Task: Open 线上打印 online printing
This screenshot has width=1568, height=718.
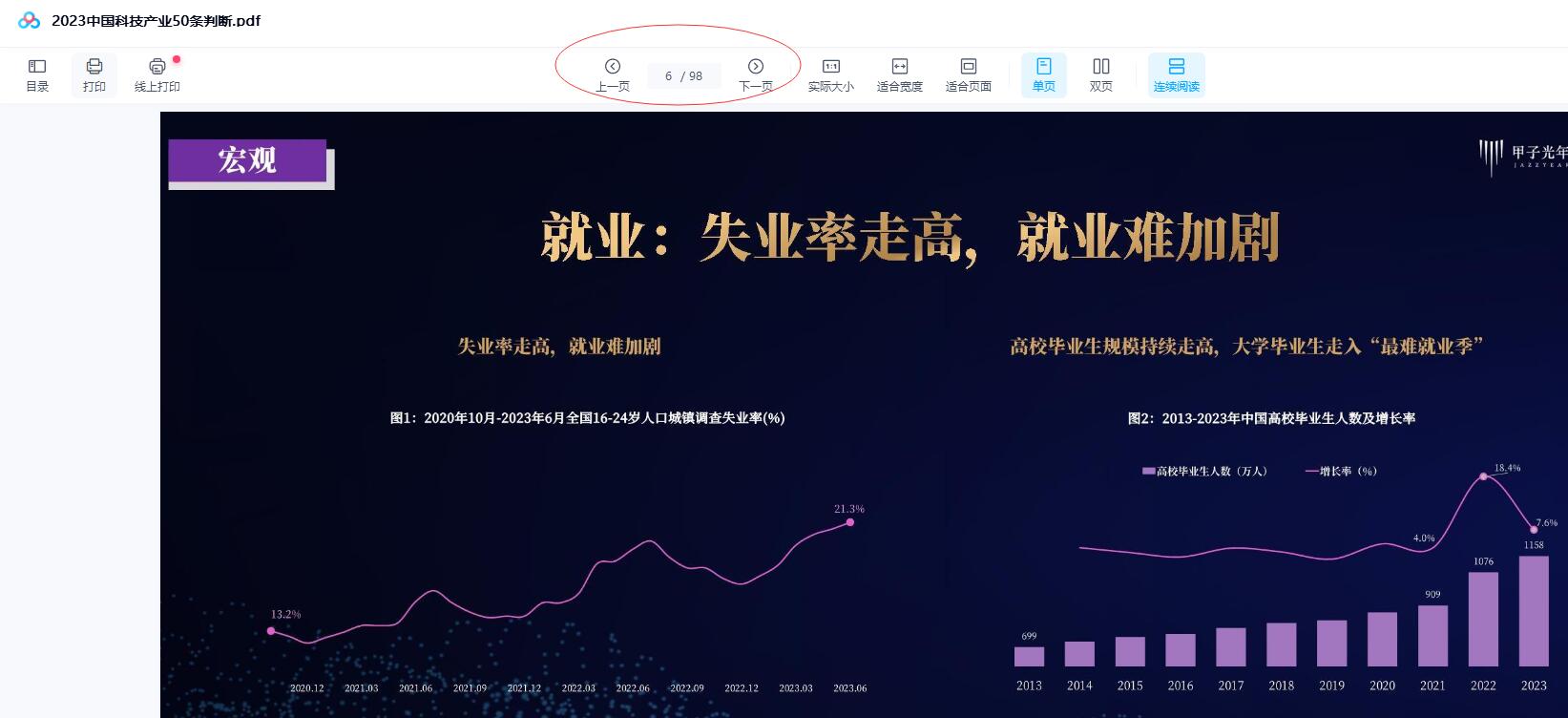Action: point(157,74)
